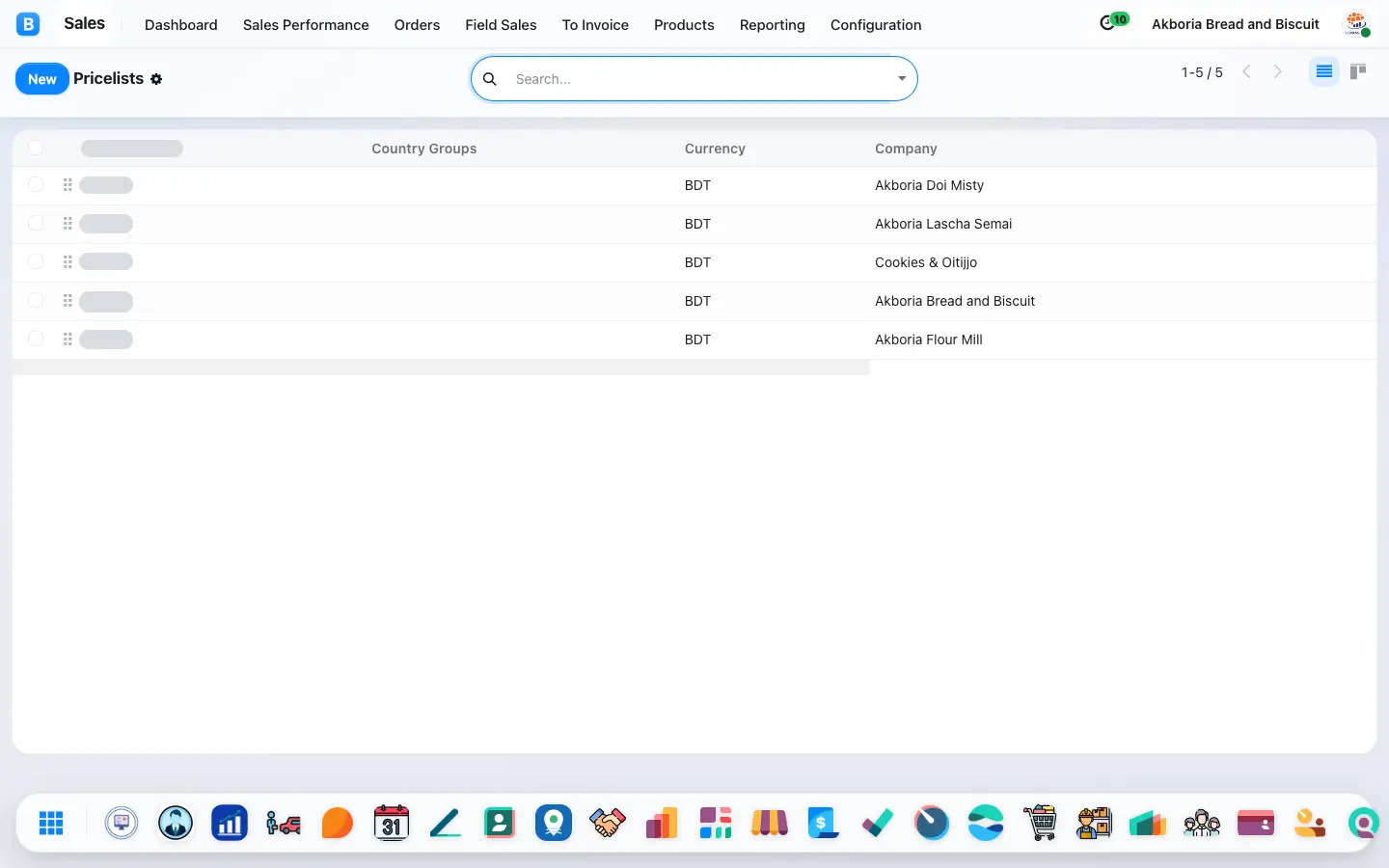Tick the select-all checkbox in table header
The width and height of the screenshot is (1389, 868).
(x=36, y=148)
